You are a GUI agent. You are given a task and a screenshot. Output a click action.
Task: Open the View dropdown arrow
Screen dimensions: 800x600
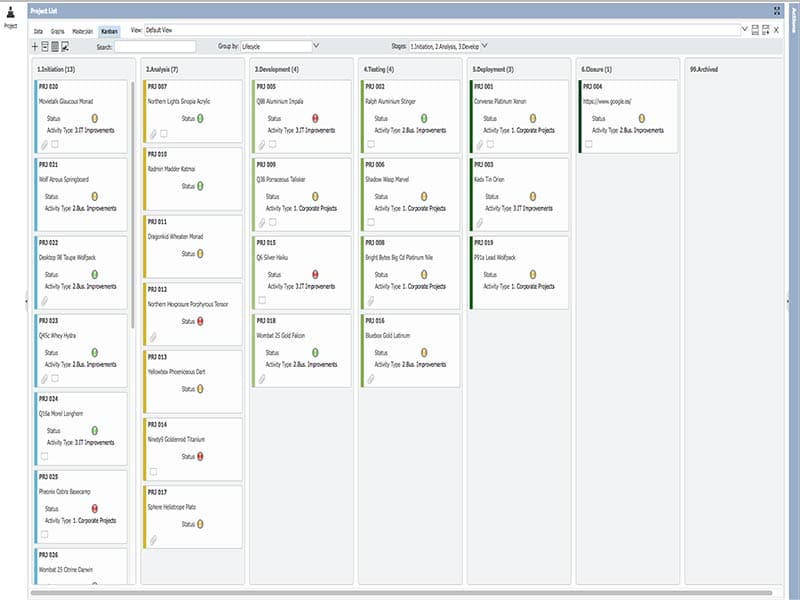tap(744, 30)
